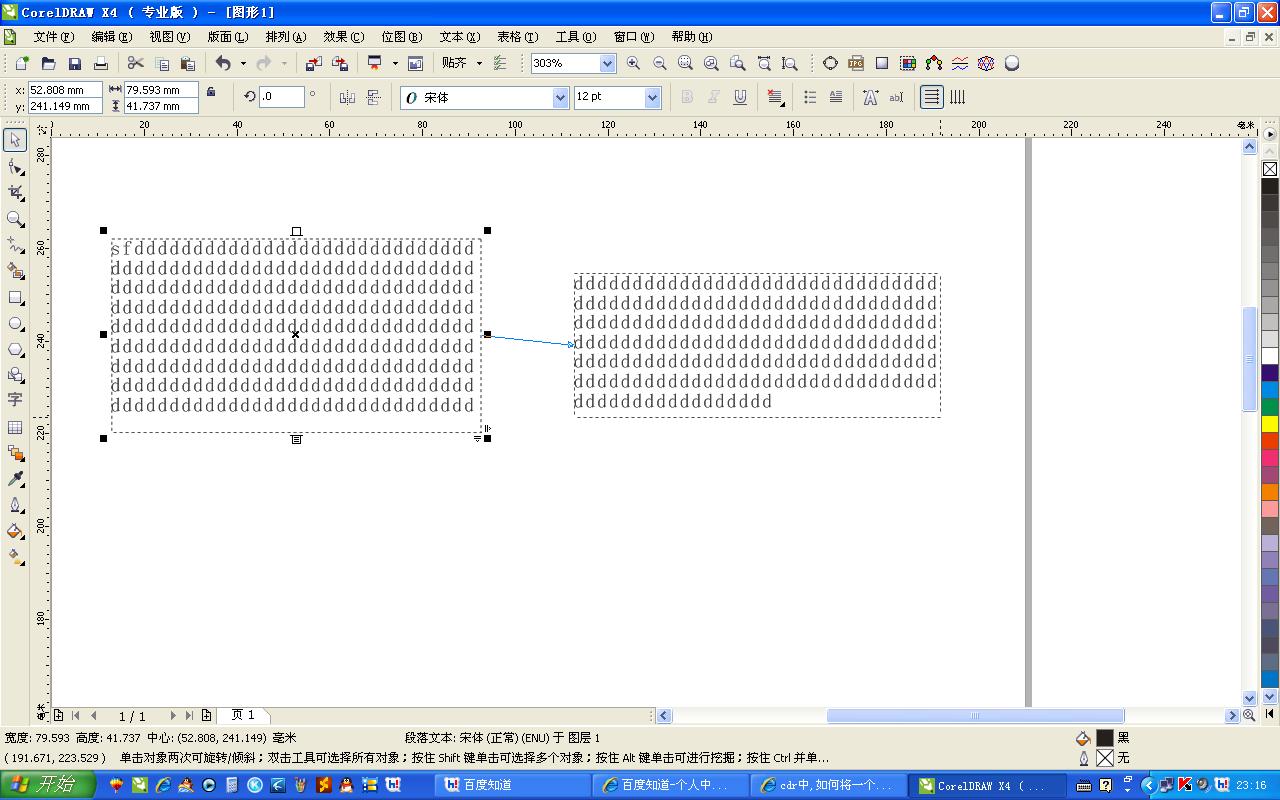Select the Eyedropper tool
Image resolution: width=1280 pixels, height=800 pixels.
[15, 479]
